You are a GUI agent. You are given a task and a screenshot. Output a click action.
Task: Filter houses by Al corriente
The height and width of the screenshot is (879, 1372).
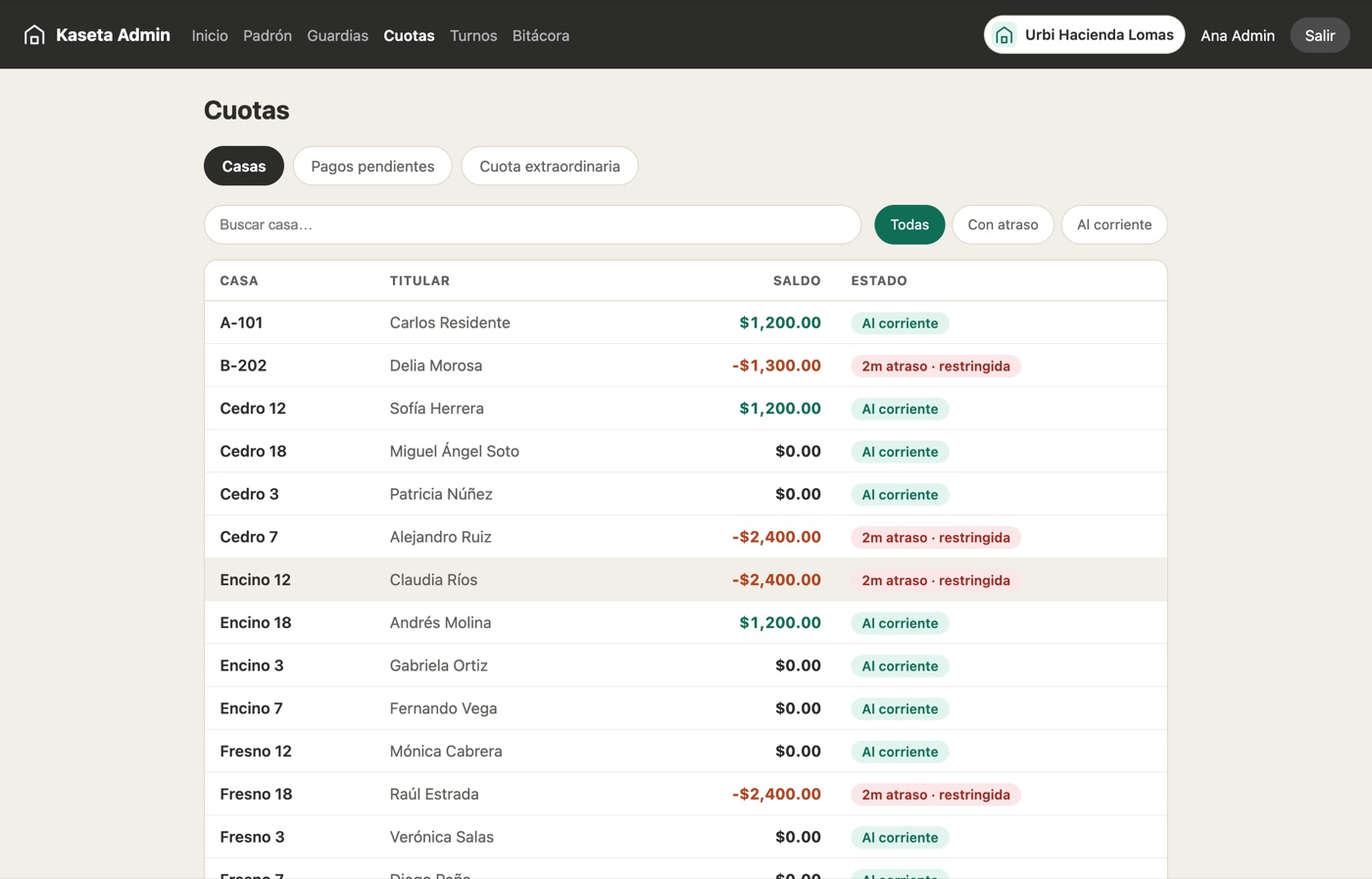(1114, 224)
